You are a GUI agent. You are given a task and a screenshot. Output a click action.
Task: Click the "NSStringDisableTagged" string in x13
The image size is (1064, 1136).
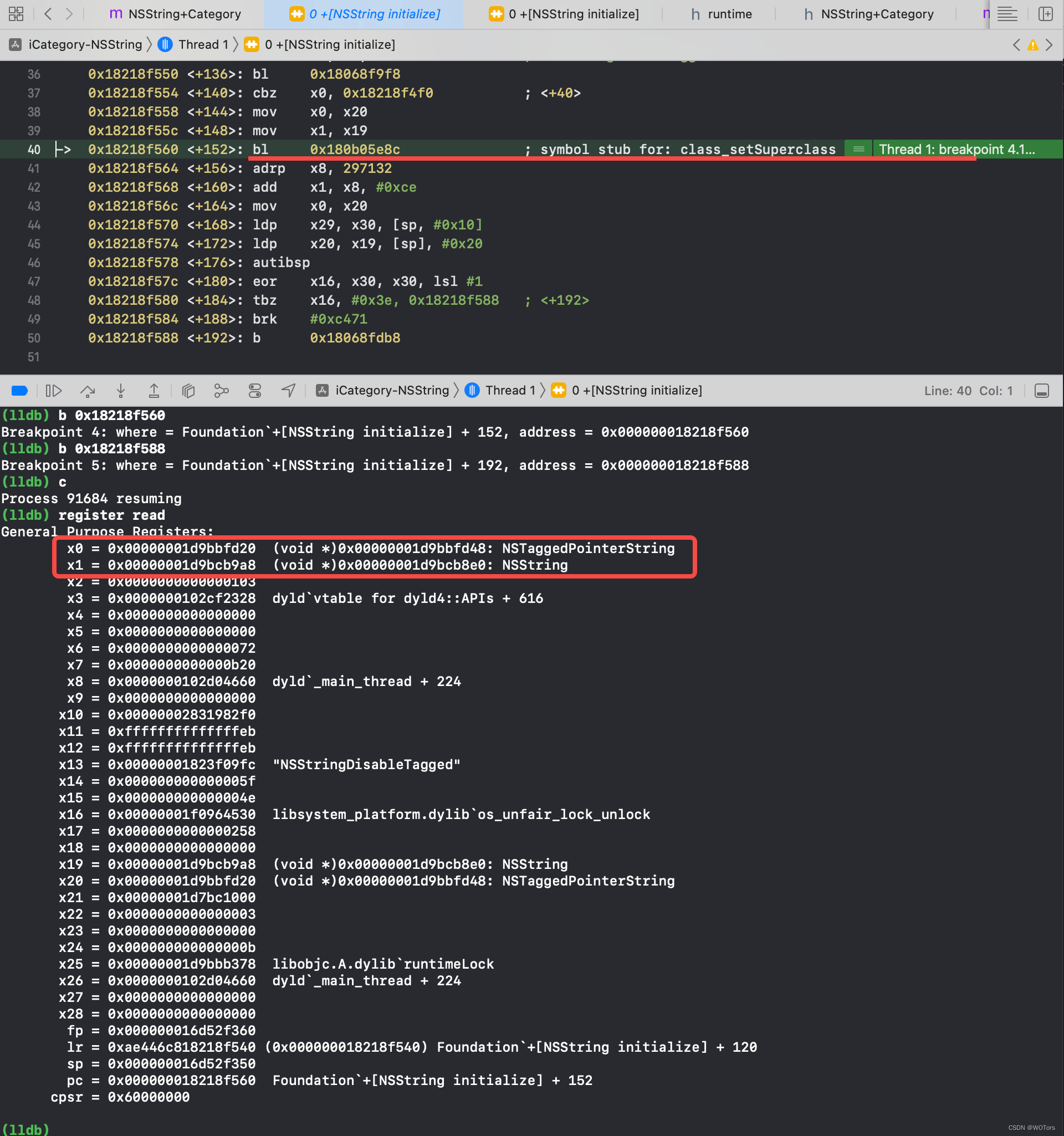(366, 765)
